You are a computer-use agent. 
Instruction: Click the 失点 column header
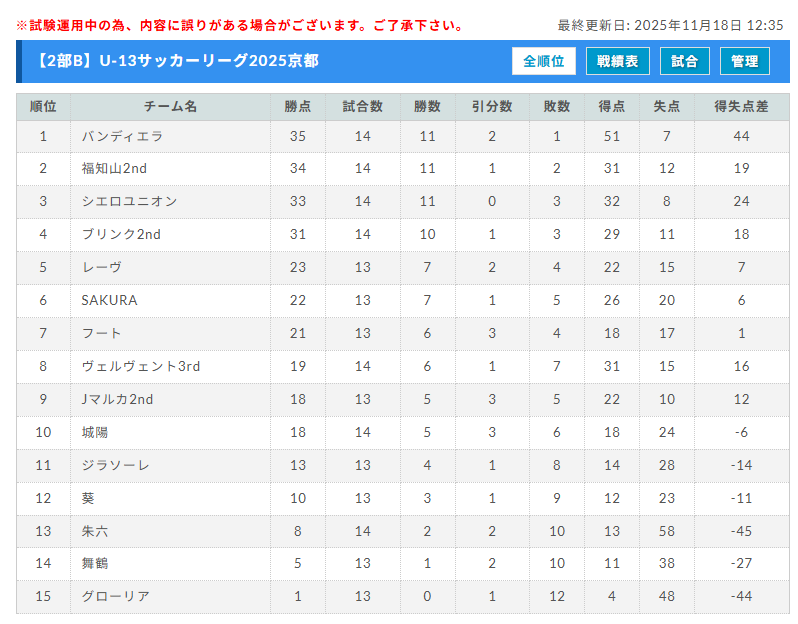pyautogui.click(x=667, y=107)
